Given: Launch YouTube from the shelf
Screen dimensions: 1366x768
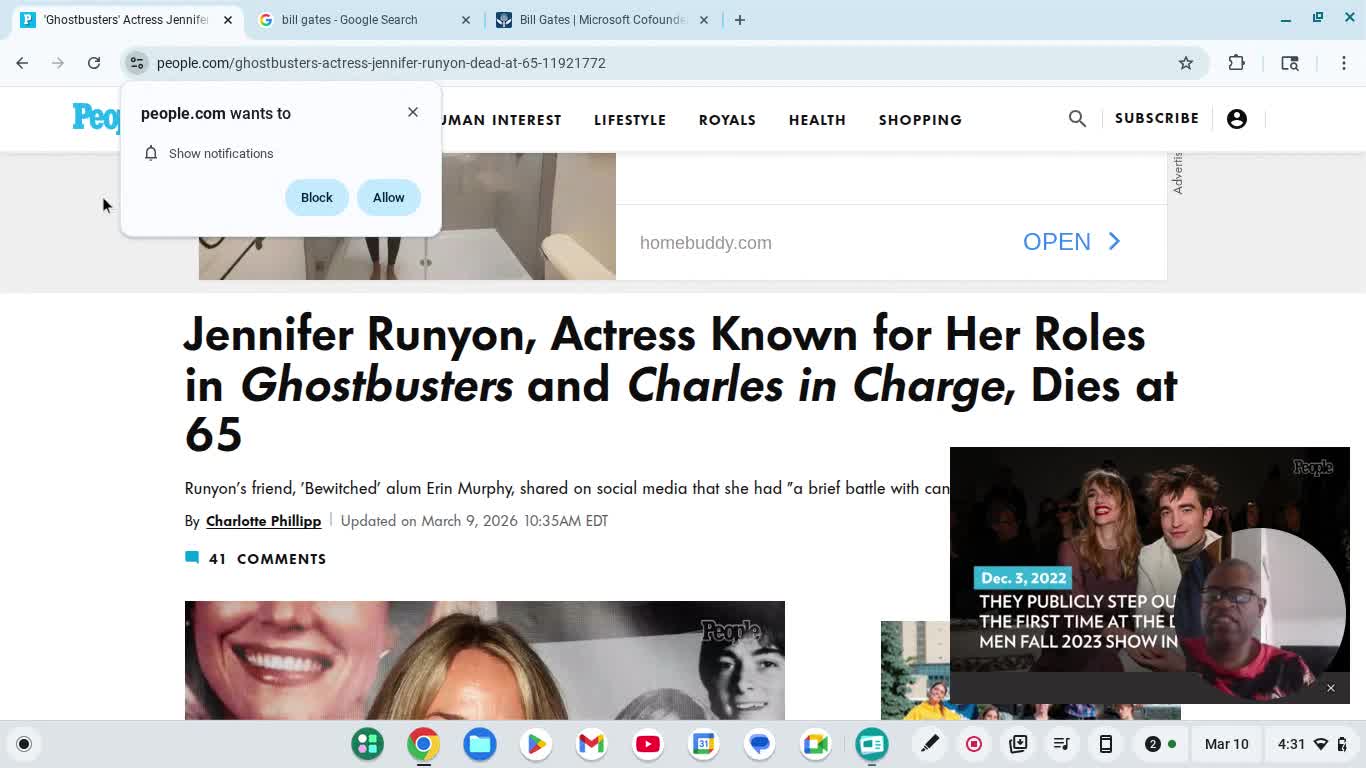Looking at the screenshot, I should click(647, 744).
